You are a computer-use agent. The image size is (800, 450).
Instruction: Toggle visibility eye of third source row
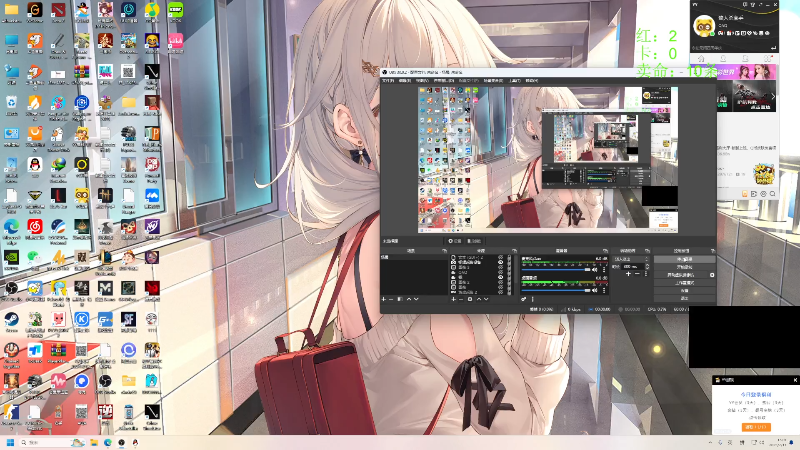pyautogui.click(x=501, y=267)
